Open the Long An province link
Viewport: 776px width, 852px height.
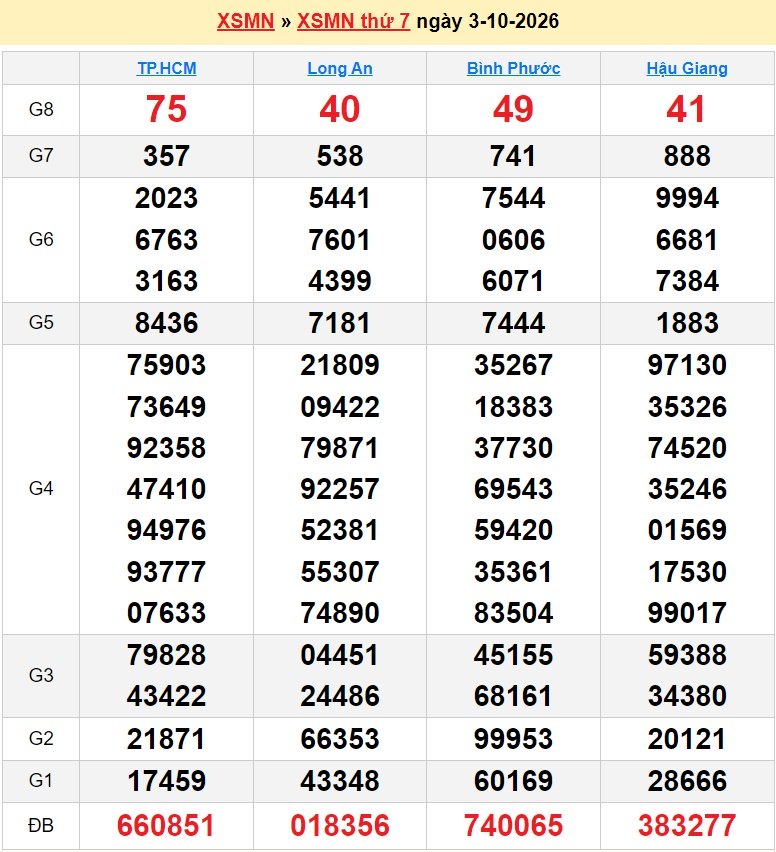click(x=340, y=68)
